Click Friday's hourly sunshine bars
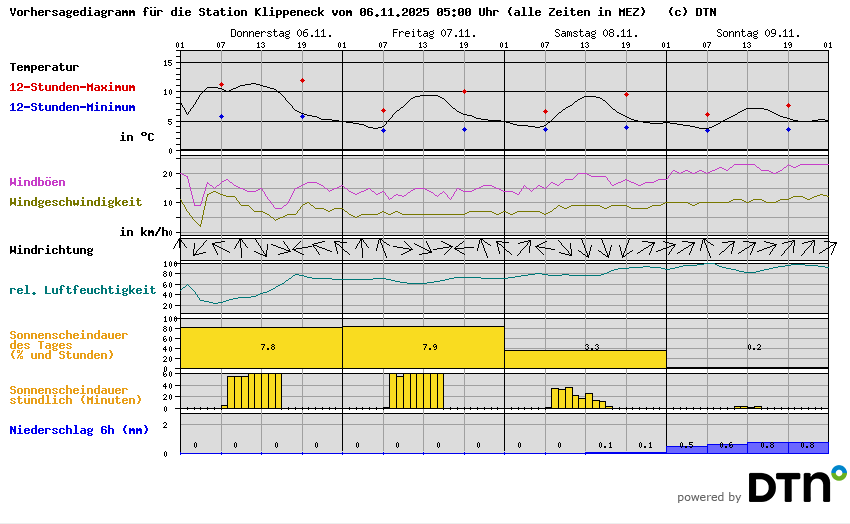 tap(414, 391)
